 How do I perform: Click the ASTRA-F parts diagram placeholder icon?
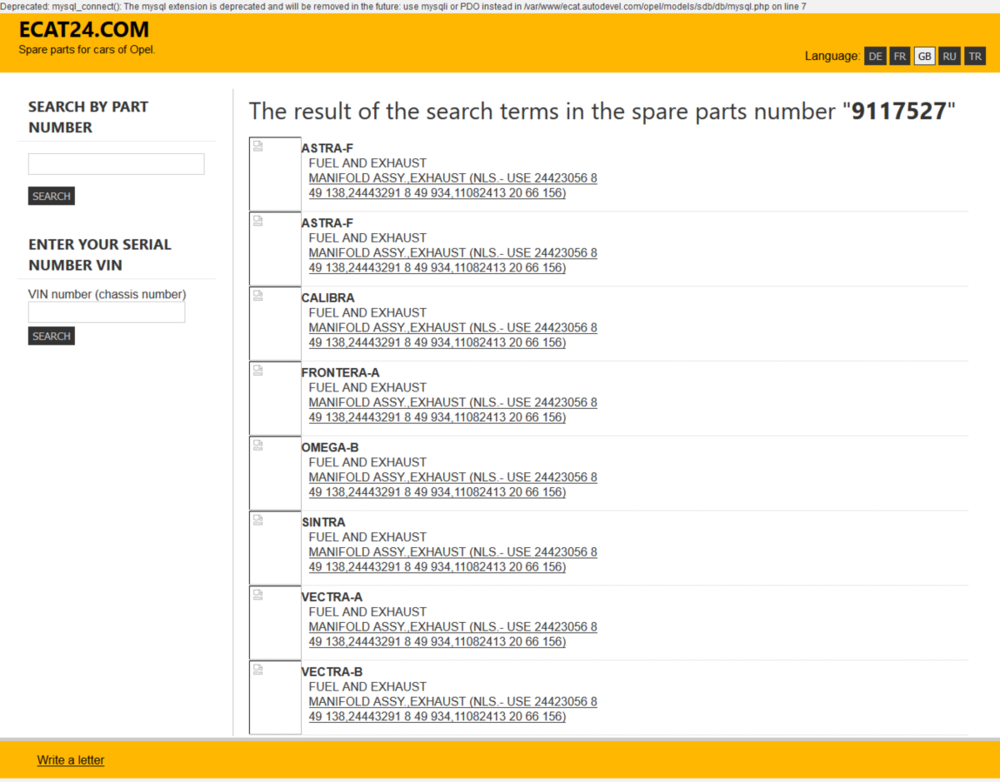pyautogui.click(x=260, y=148)
